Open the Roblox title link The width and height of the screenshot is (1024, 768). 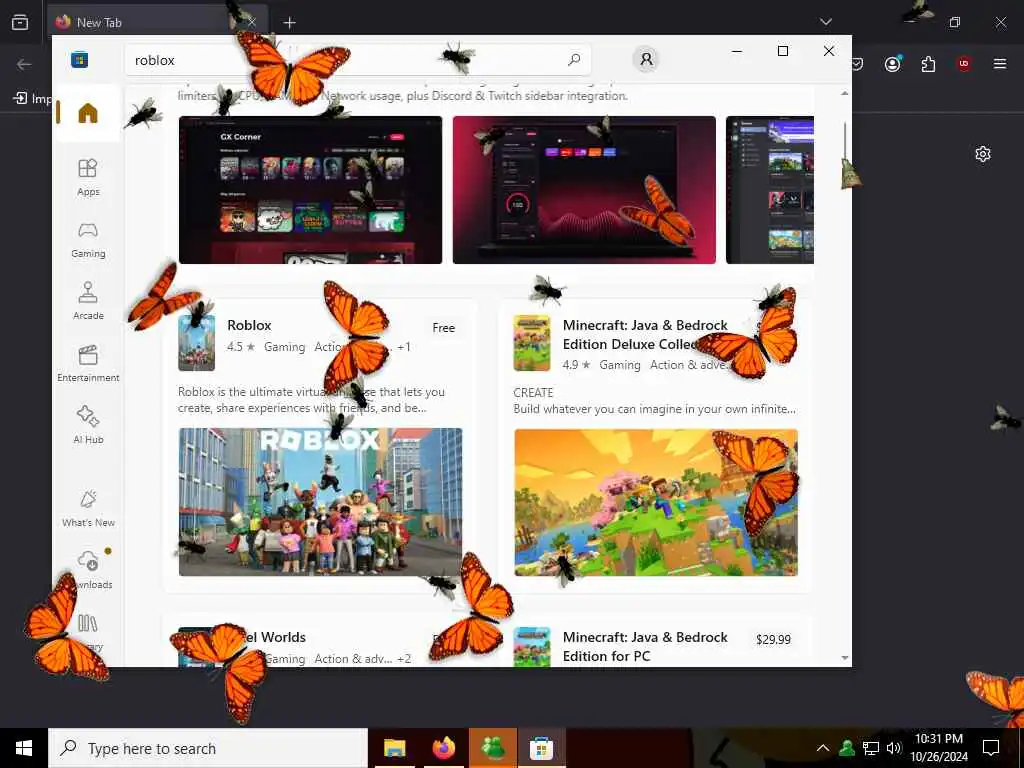249,325
